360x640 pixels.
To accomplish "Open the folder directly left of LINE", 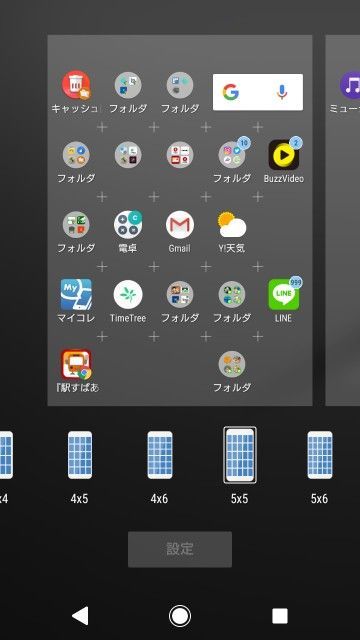I will 232,294.
